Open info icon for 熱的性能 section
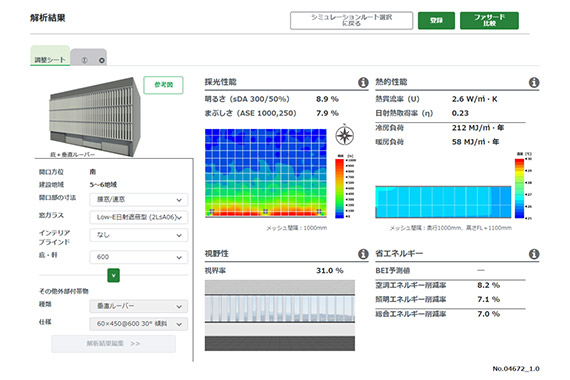Viewport: 570px width, 380px height. 534,83
